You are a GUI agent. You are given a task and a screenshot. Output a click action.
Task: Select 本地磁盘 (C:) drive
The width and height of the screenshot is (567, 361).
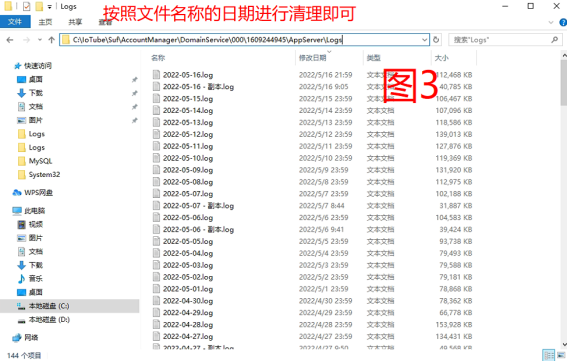click(49, 306)
